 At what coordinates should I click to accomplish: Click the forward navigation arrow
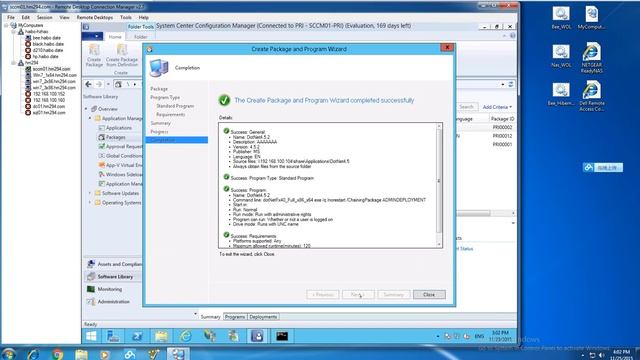click(99, 84)
